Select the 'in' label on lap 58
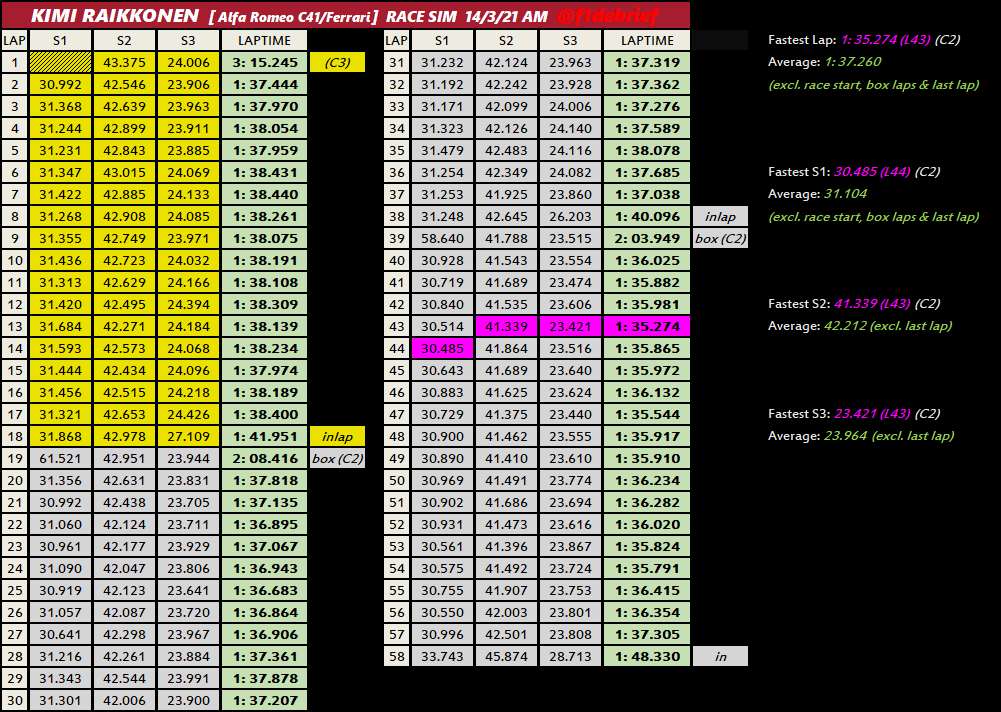Image resolution: width=1001 pixels, height=712 pixels. pos(720,656)
